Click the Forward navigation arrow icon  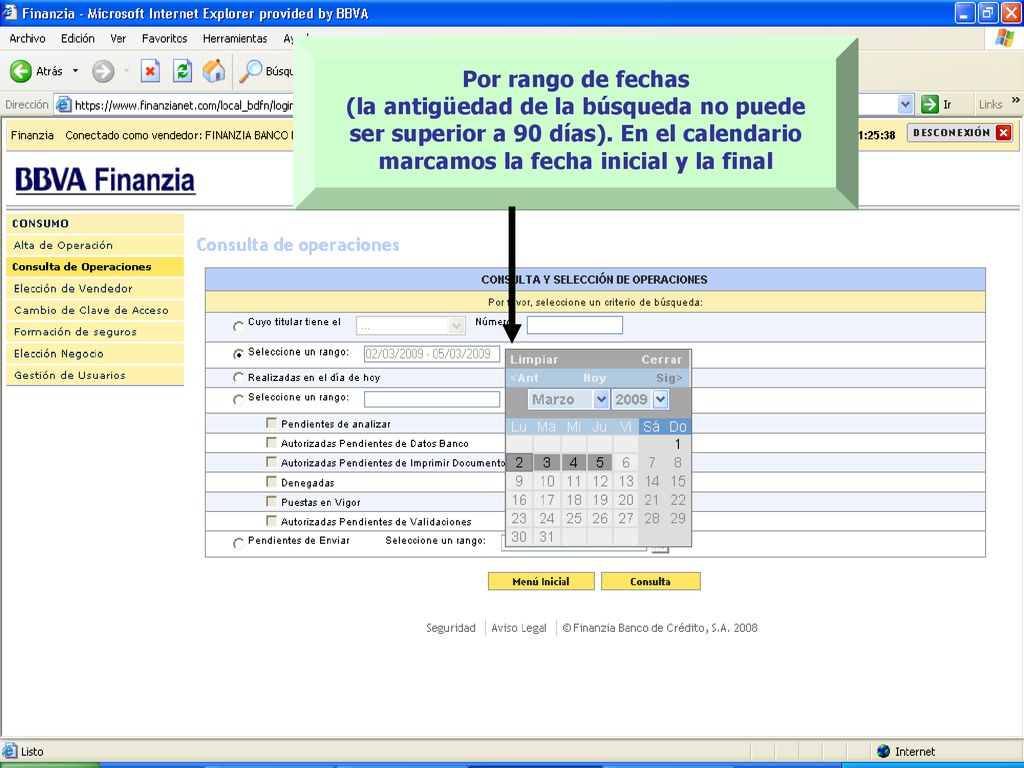(x=103, y=71)
